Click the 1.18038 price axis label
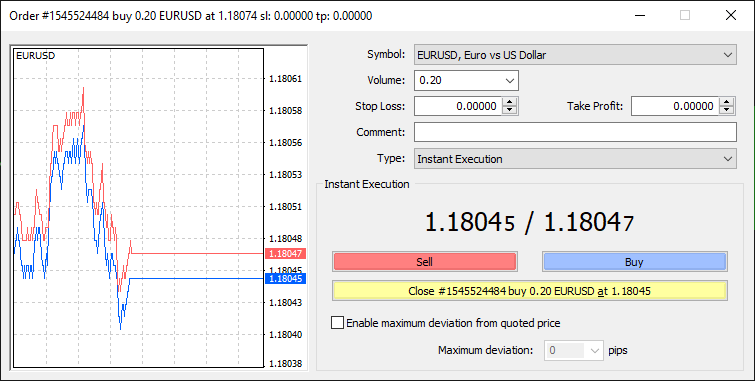Screen dimensions: 755x381 (x=286, y=364)
